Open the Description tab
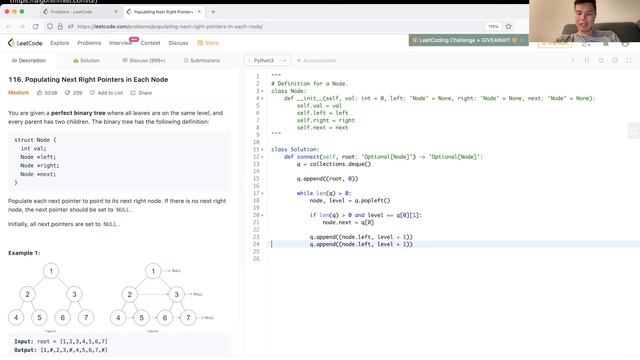640x360 pixels. (29, 60)
